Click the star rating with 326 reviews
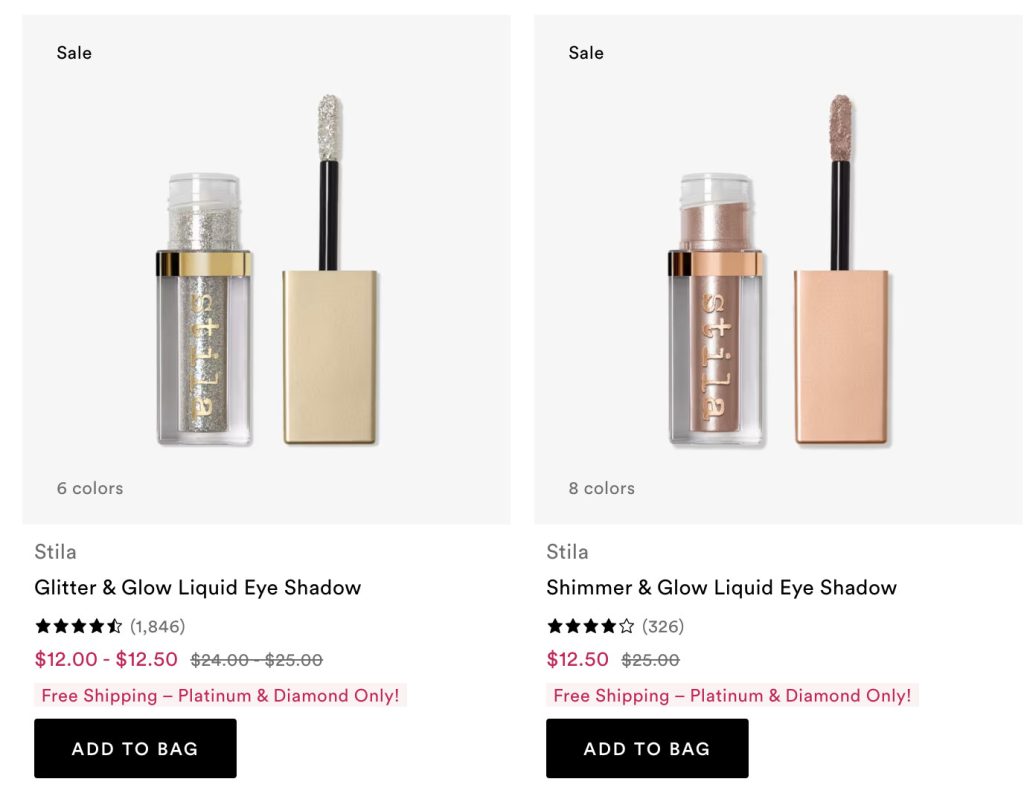This screenshot has width=1024, height=802. (590, 627)
